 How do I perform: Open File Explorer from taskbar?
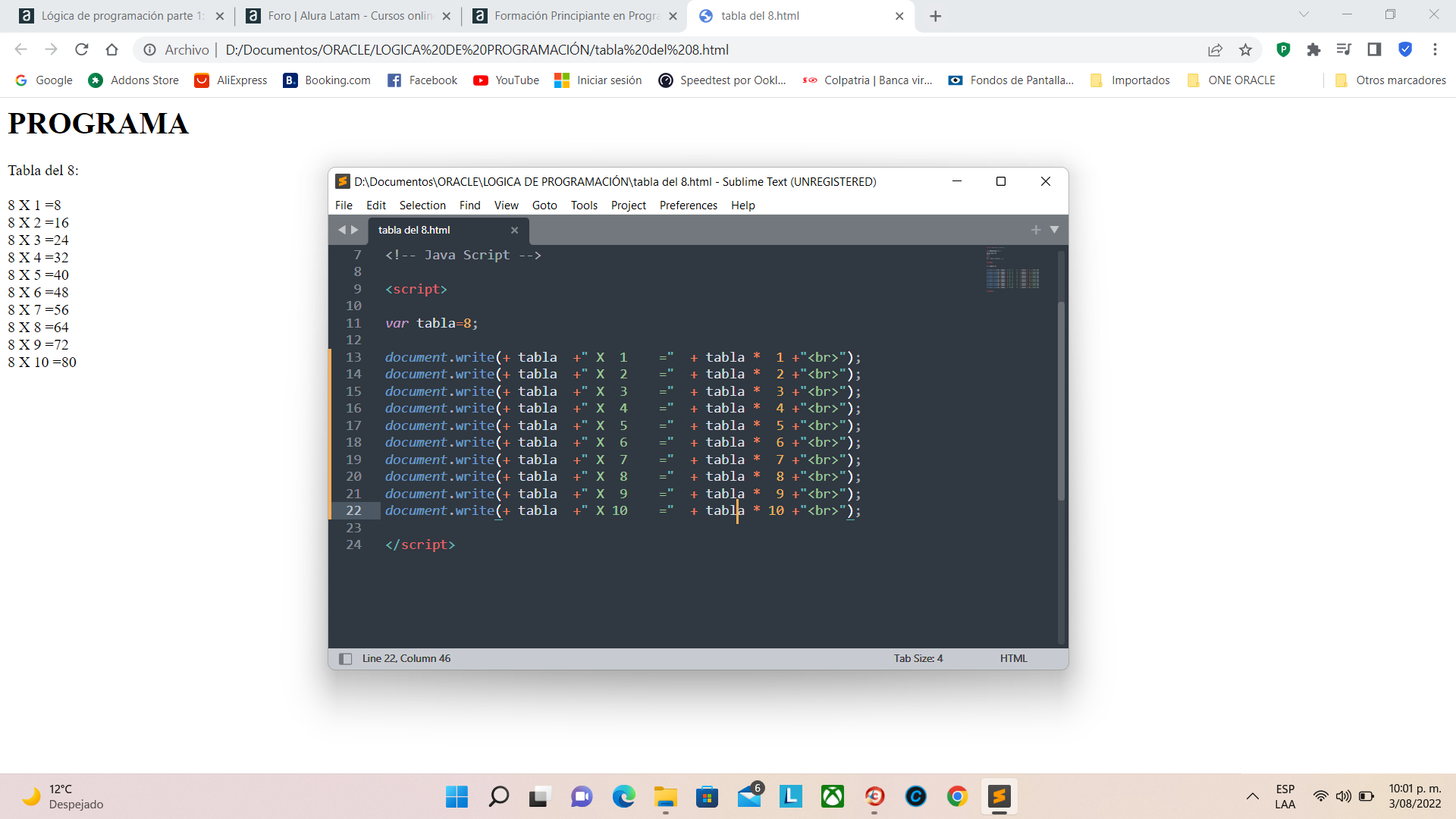click(665, 796)
